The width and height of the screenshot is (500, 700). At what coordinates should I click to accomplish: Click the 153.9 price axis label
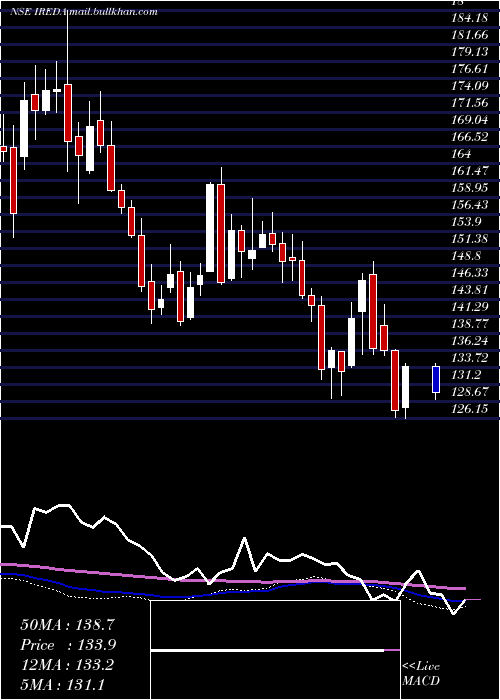pyautogui.click(x=466, y=221)
